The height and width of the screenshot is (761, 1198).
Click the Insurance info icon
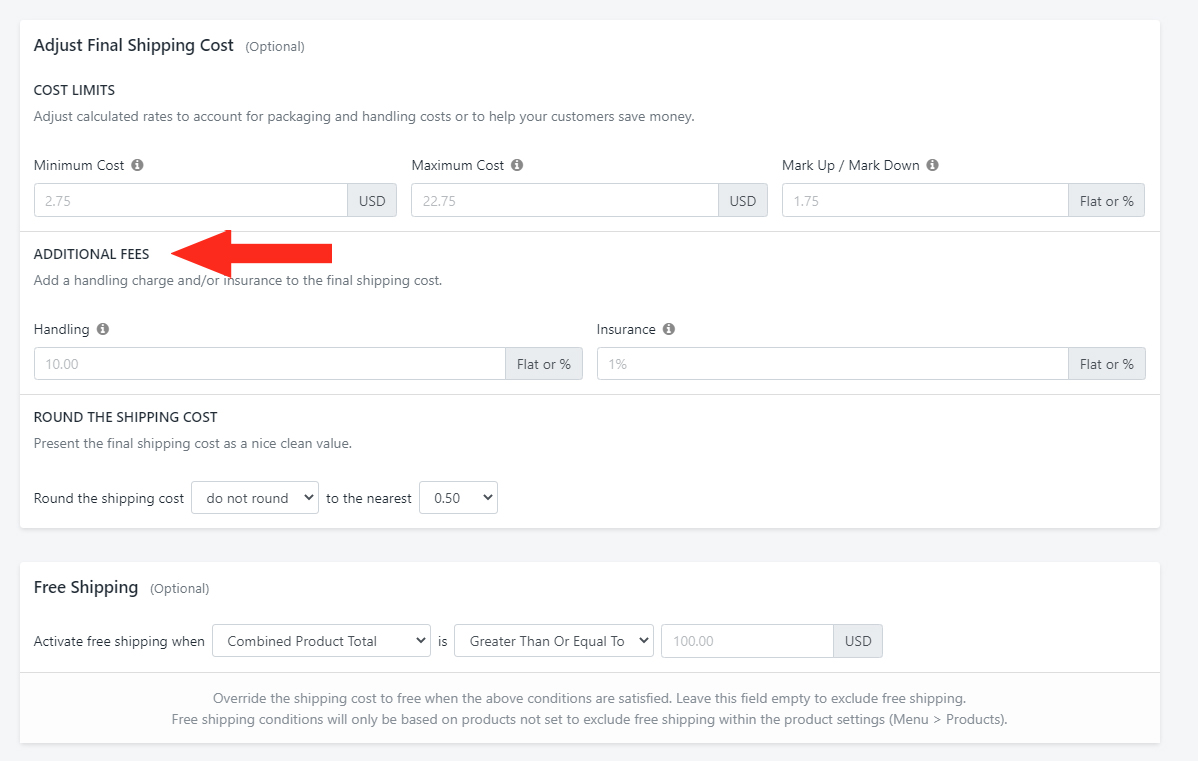pyautogui.click(x=669, y=329)
